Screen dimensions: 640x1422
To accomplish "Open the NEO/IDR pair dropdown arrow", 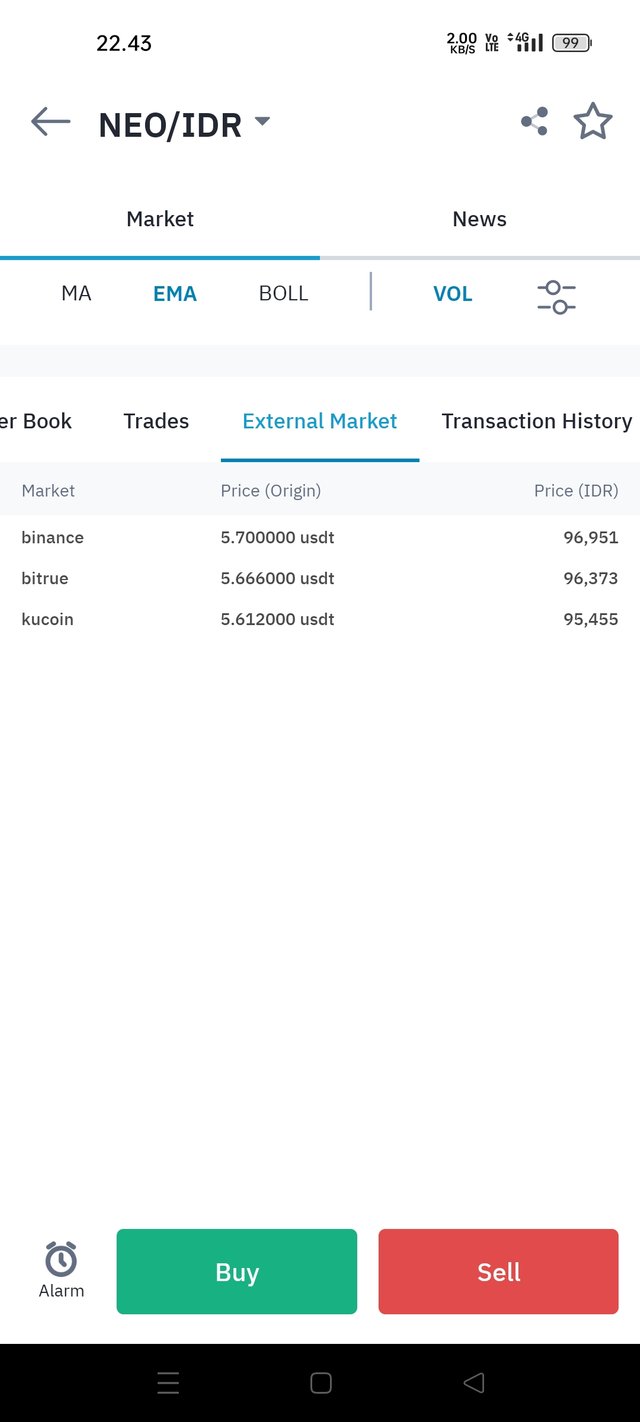I will click(x=262, y=121).
